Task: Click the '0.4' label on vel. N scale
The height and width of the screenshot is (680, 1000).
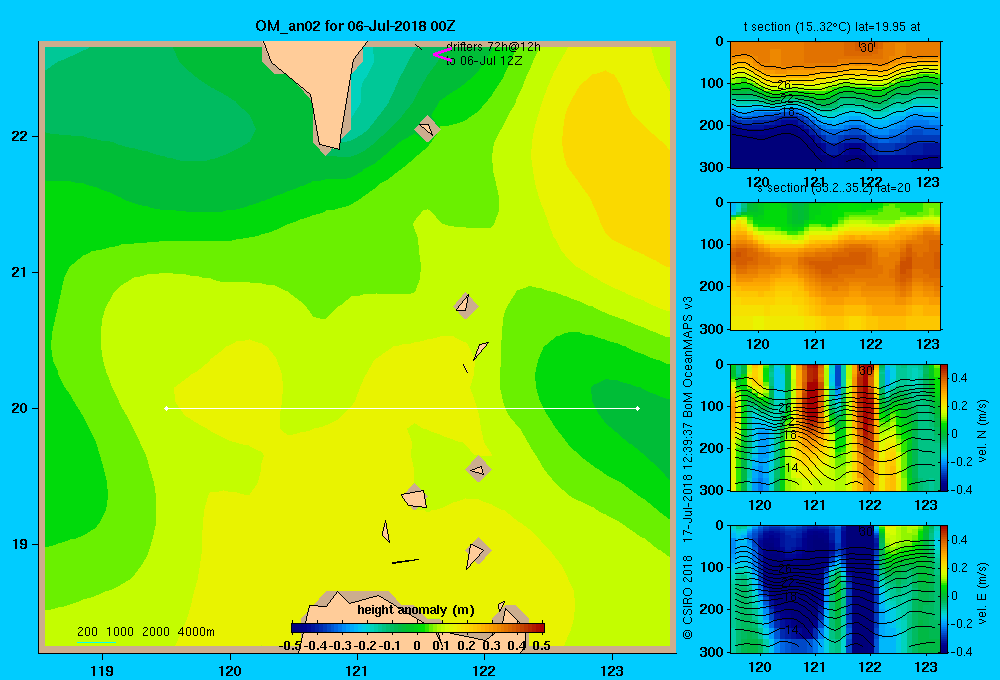Action: 959,378
